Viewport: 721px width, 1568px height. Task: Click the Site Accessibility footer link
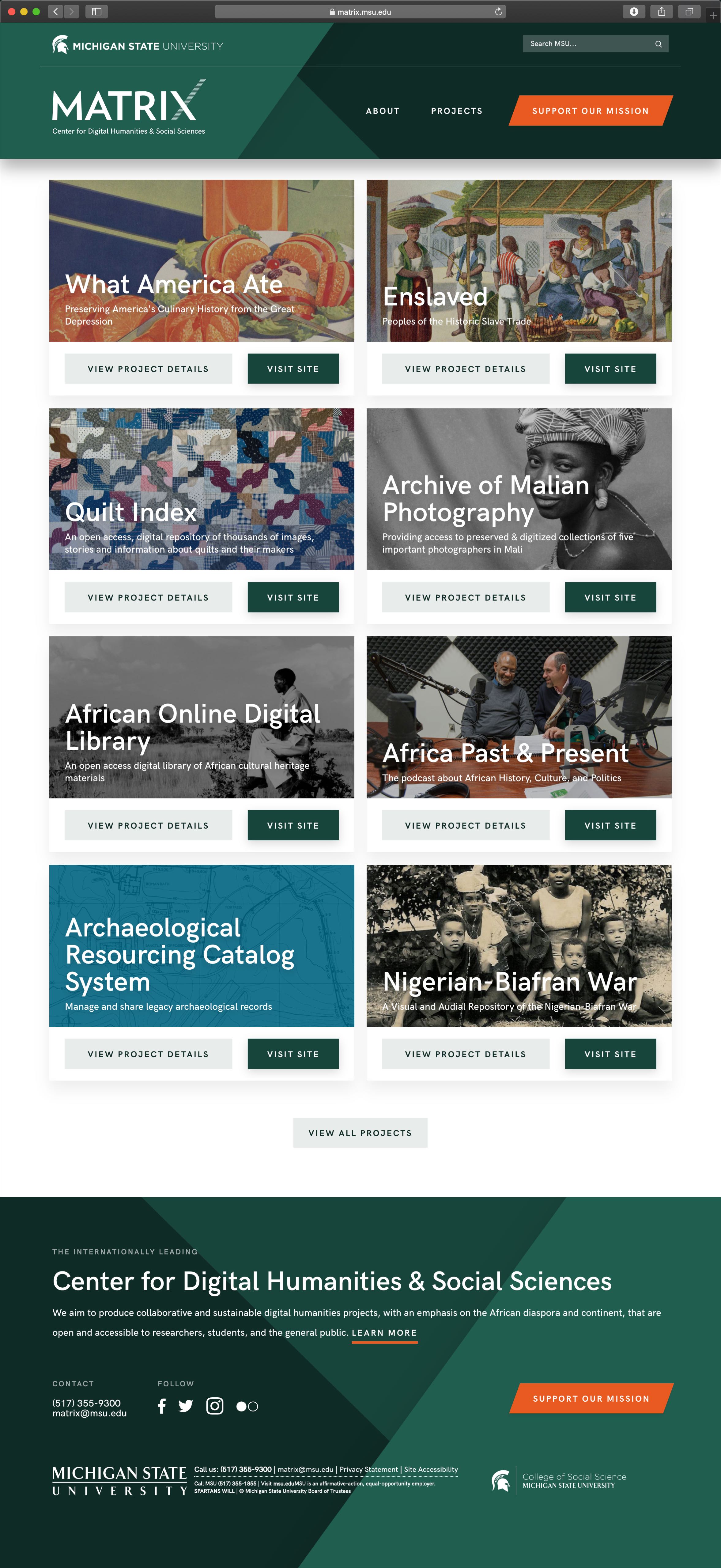pos(431,1469)
